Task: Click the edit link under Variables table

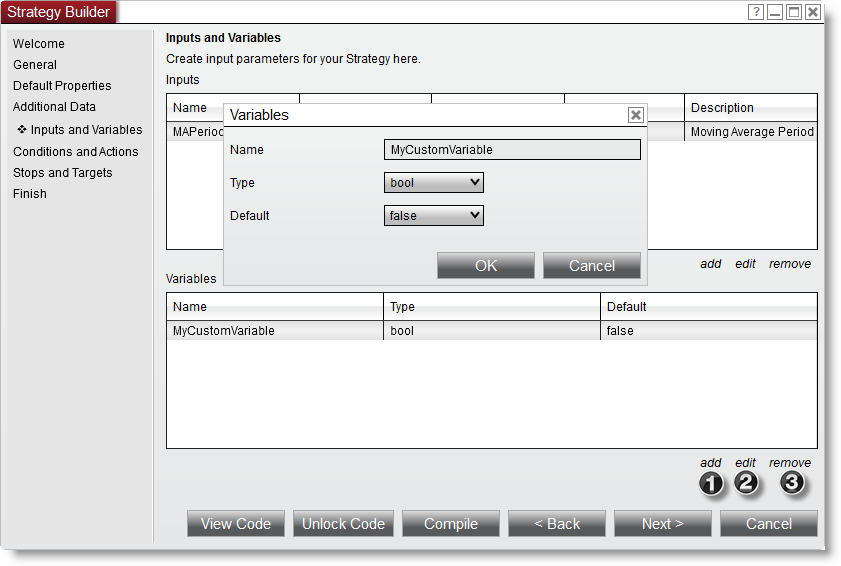Action: (x=745, y=463)
